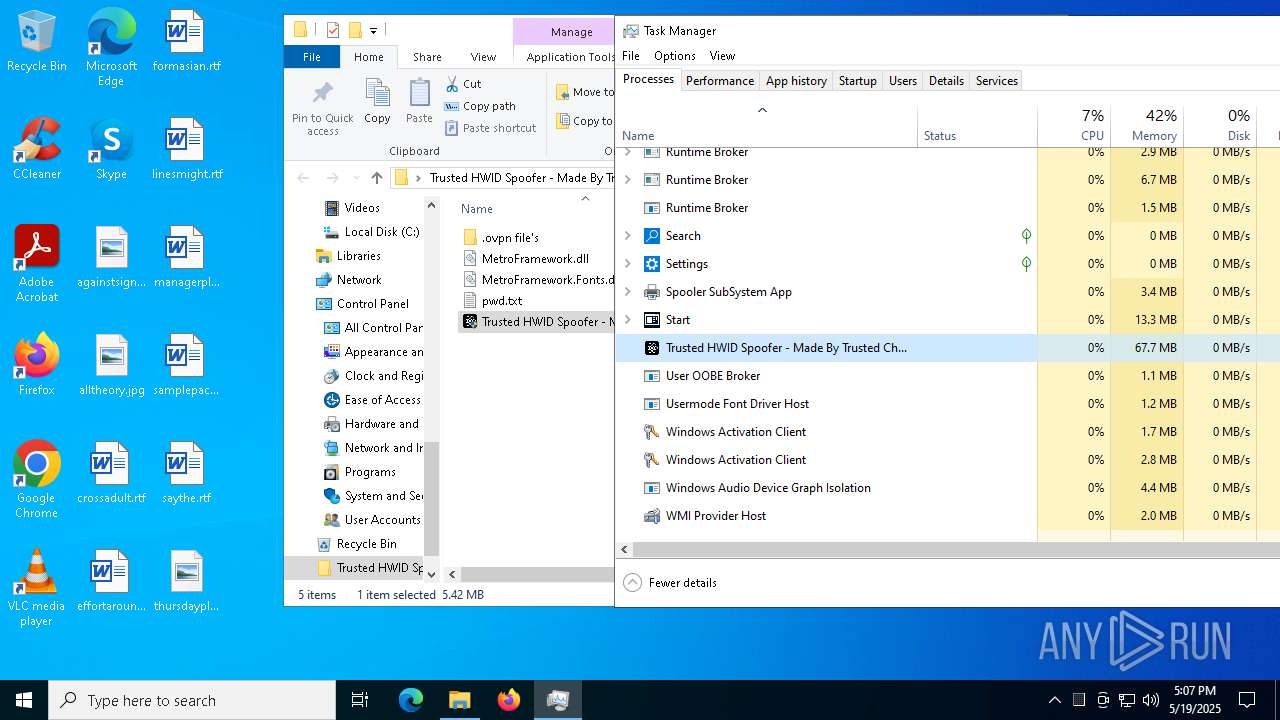This screenshot has width=1280, height=720.
Task: Sort processes by Name column header
Action: 766,125
